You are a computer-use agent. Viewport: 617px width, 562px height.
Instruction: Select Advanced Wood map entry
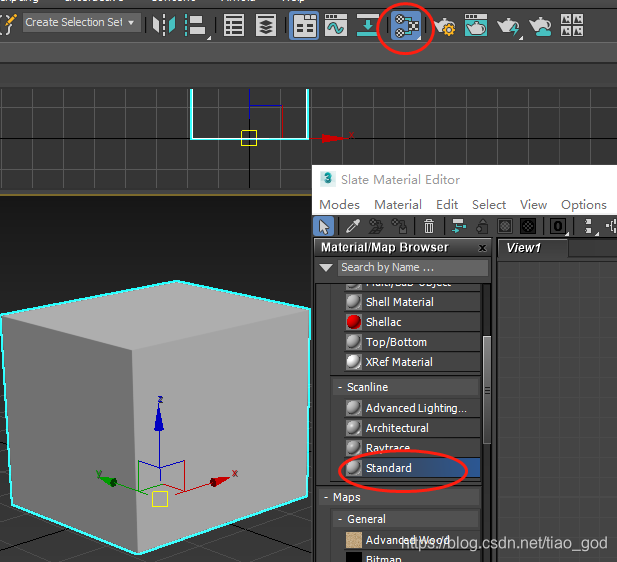(412, 540)
